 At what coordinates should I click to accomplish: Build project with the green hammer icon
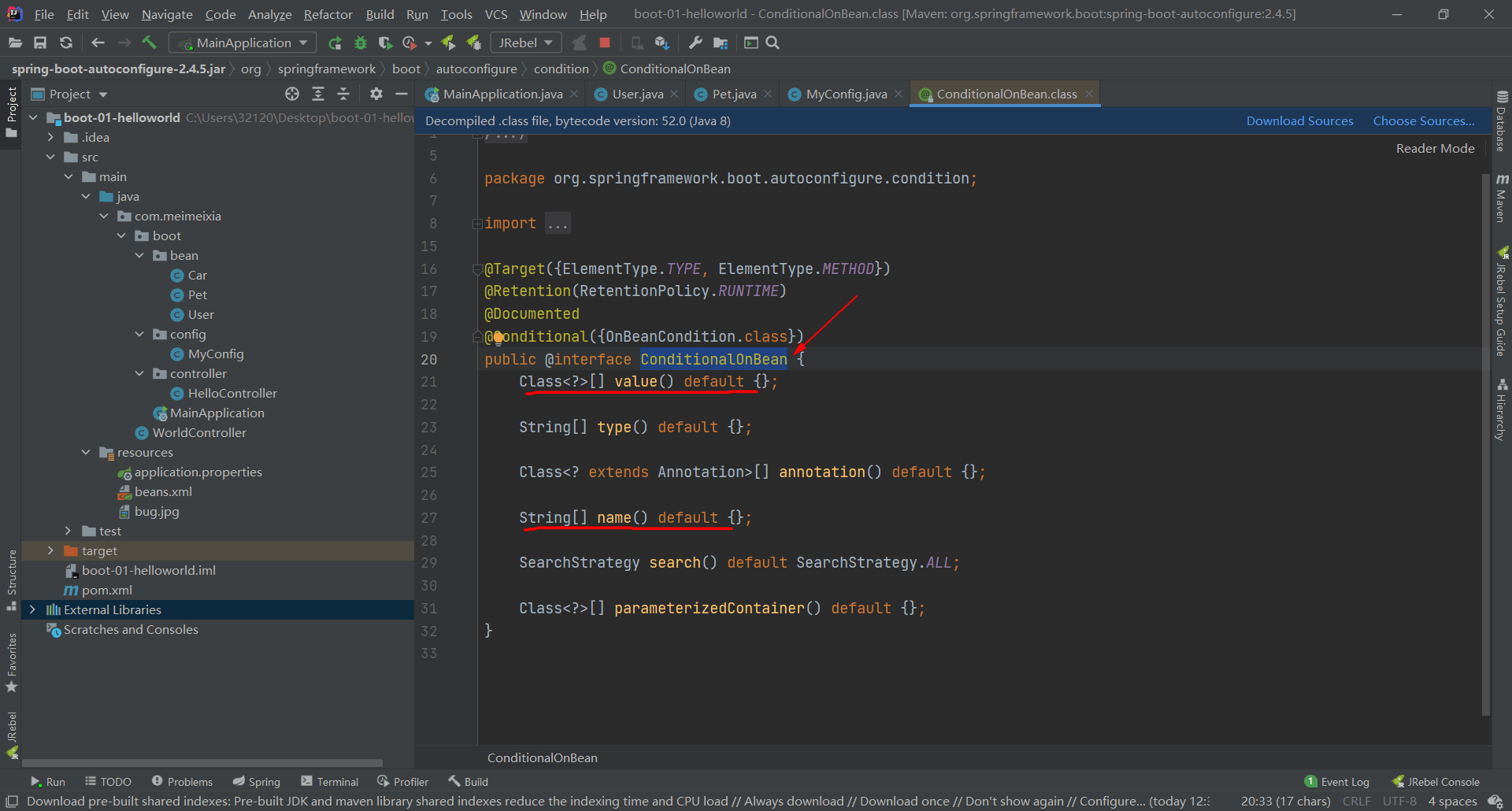tap(150, 43)
